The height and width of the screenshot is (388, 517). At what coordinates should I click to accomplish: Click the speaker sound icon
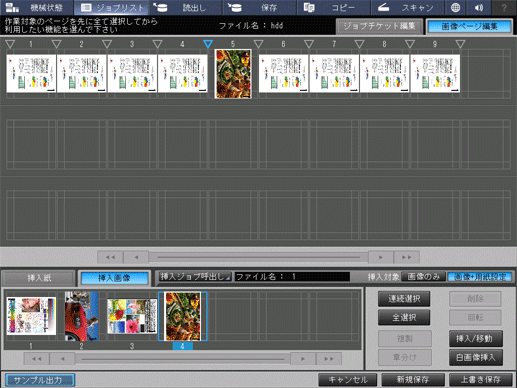(x=479, y=7)
